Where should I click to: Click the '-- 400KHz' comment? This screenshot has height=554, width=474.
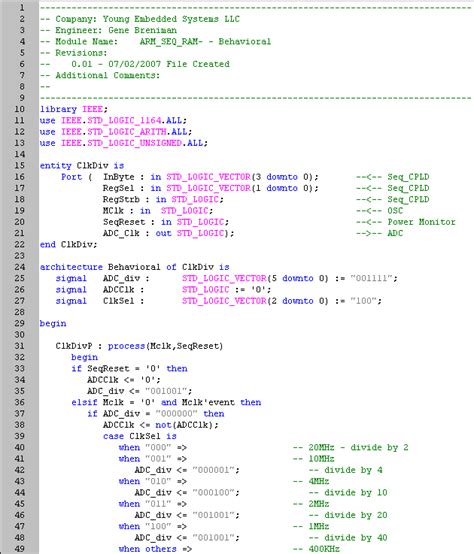[x=316, y=549]
